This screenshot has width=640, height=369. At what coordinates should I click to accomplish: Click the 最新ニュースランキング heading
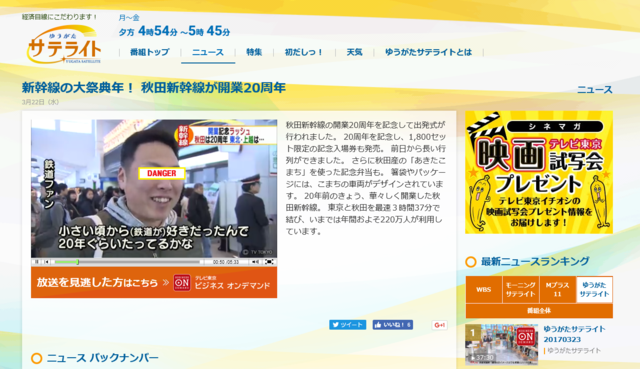click(535, 261)
